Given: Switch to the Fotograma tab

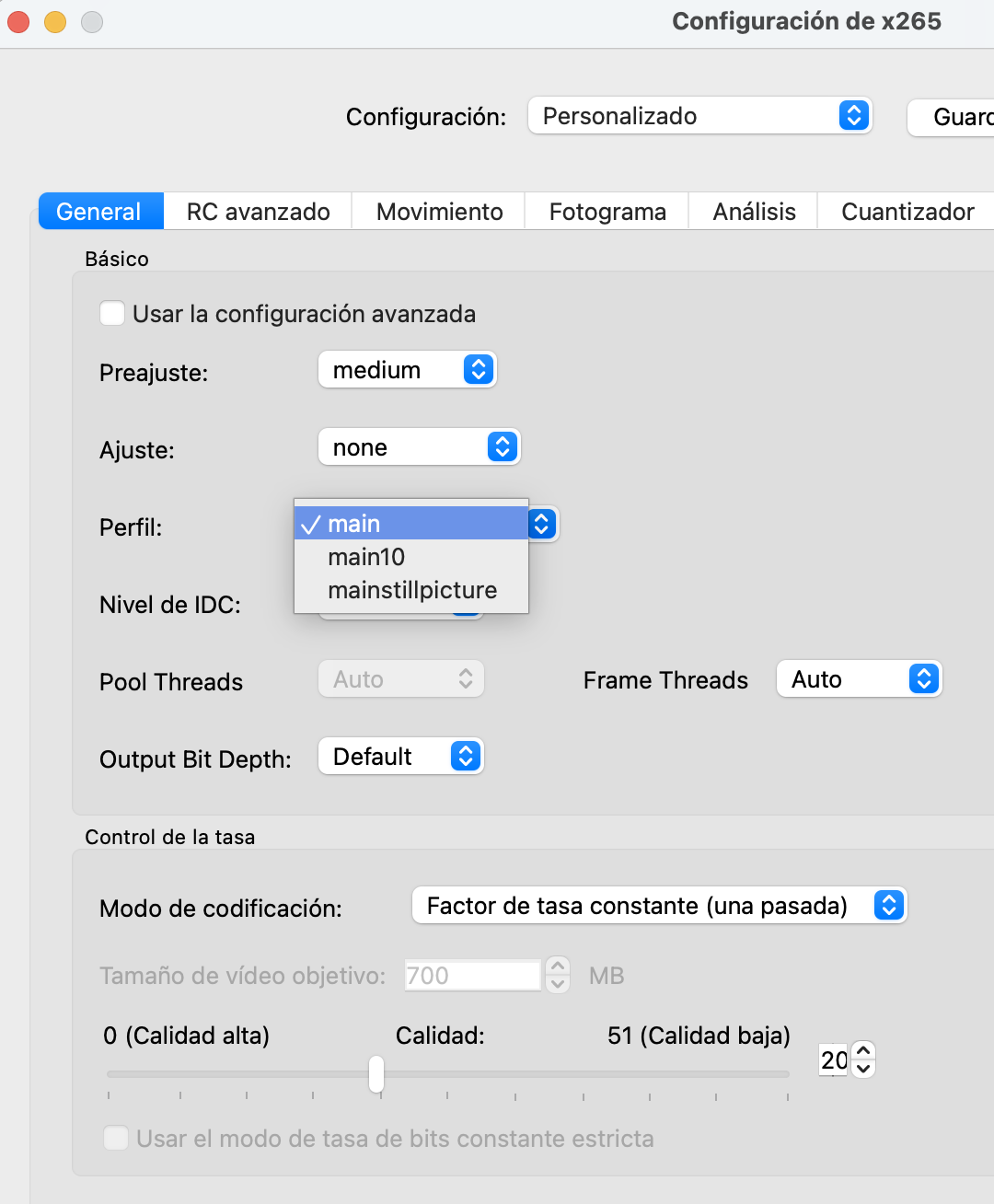Looking at the screenshot, I should tap(607, 211).
